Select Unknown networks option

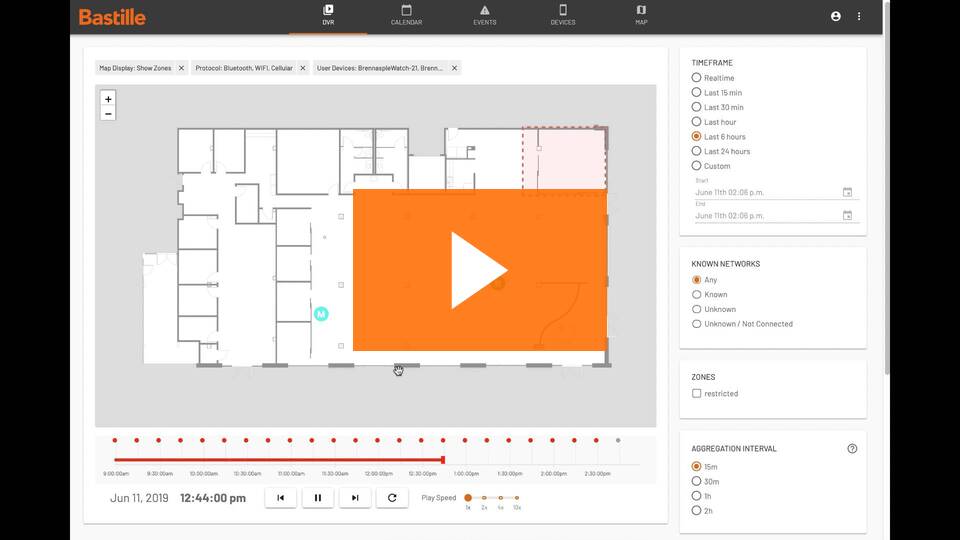click(696, 309)
